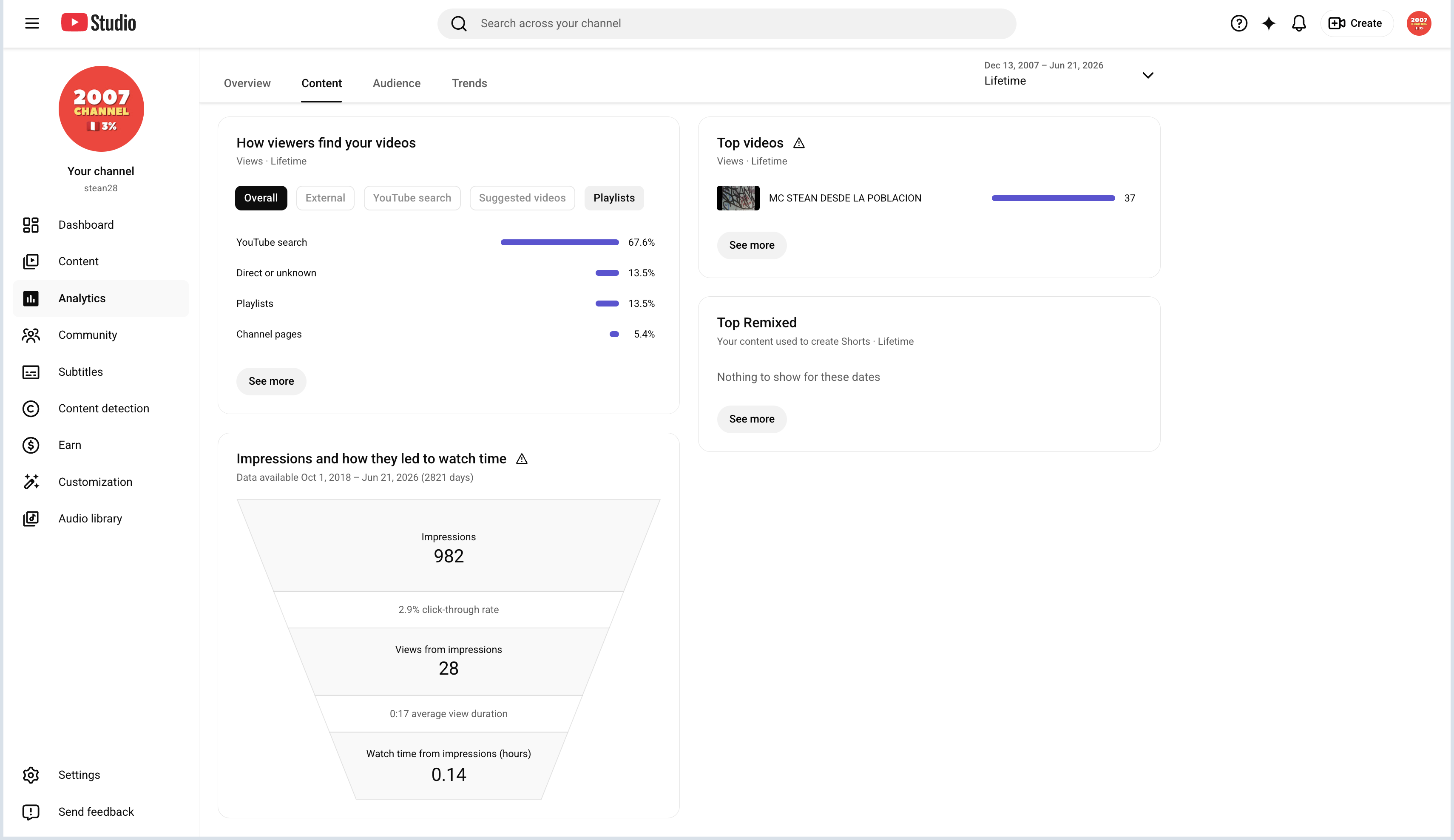
Task: Click the Views from impressions 28 value
Action: [448, 669]
